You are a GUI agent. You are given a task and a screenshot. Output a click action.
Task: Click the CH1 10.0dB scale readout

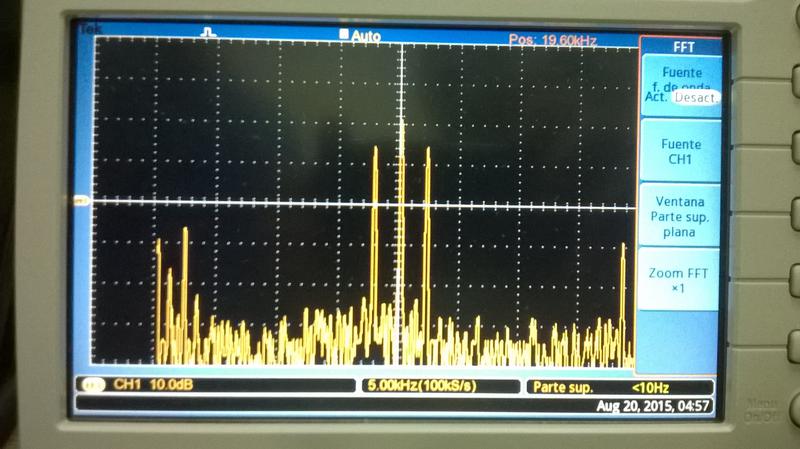click(x=150, y=385)
